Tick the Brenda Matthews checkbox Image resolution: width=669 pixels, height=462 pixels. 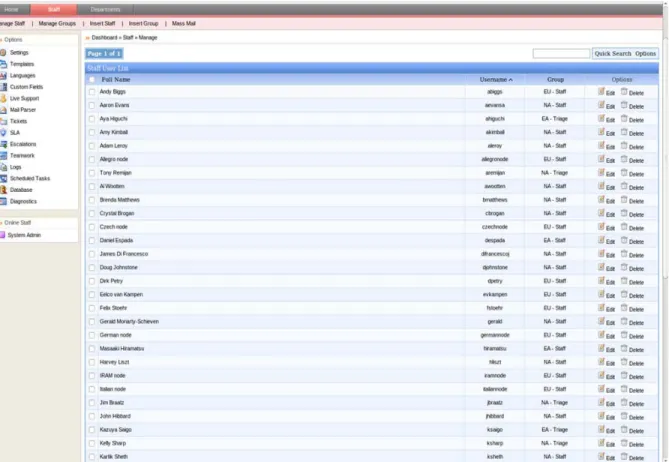tap(92, 200)
